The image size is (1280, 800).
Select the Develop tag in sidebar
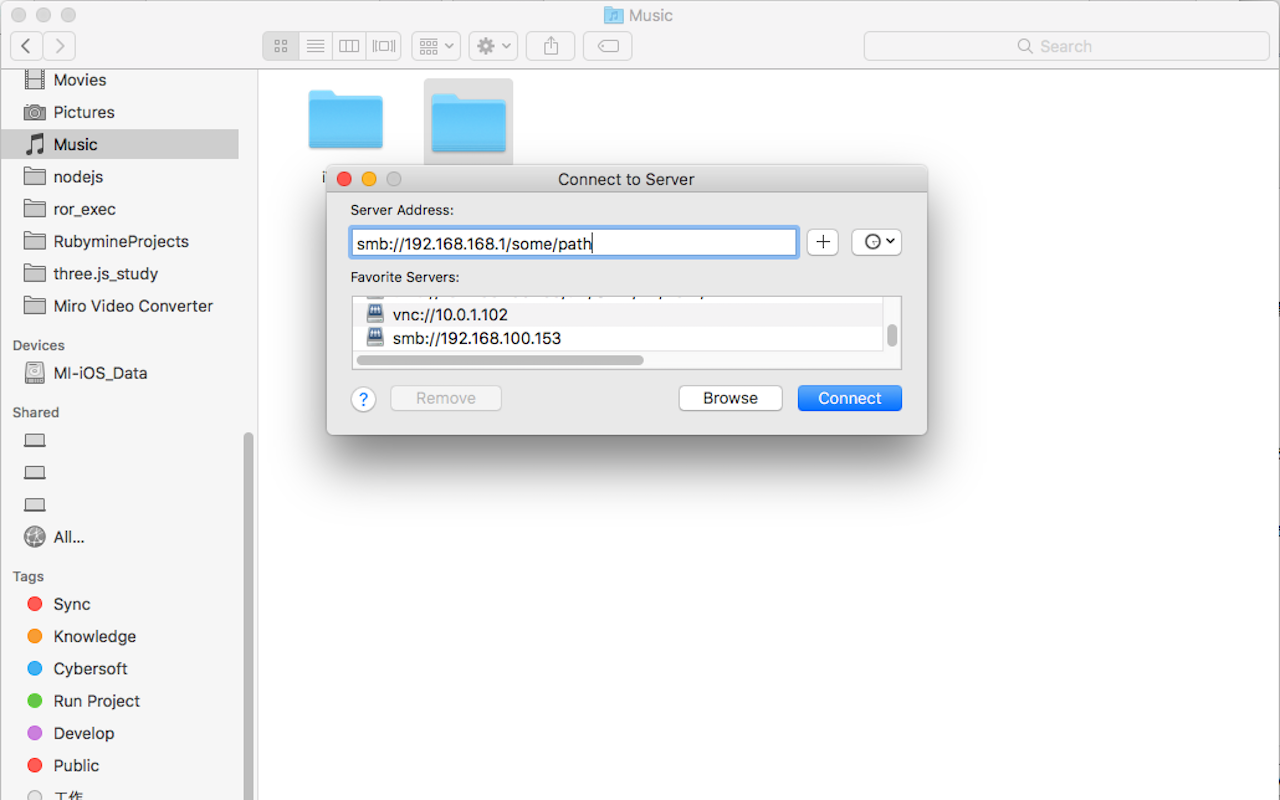point(86,733)
